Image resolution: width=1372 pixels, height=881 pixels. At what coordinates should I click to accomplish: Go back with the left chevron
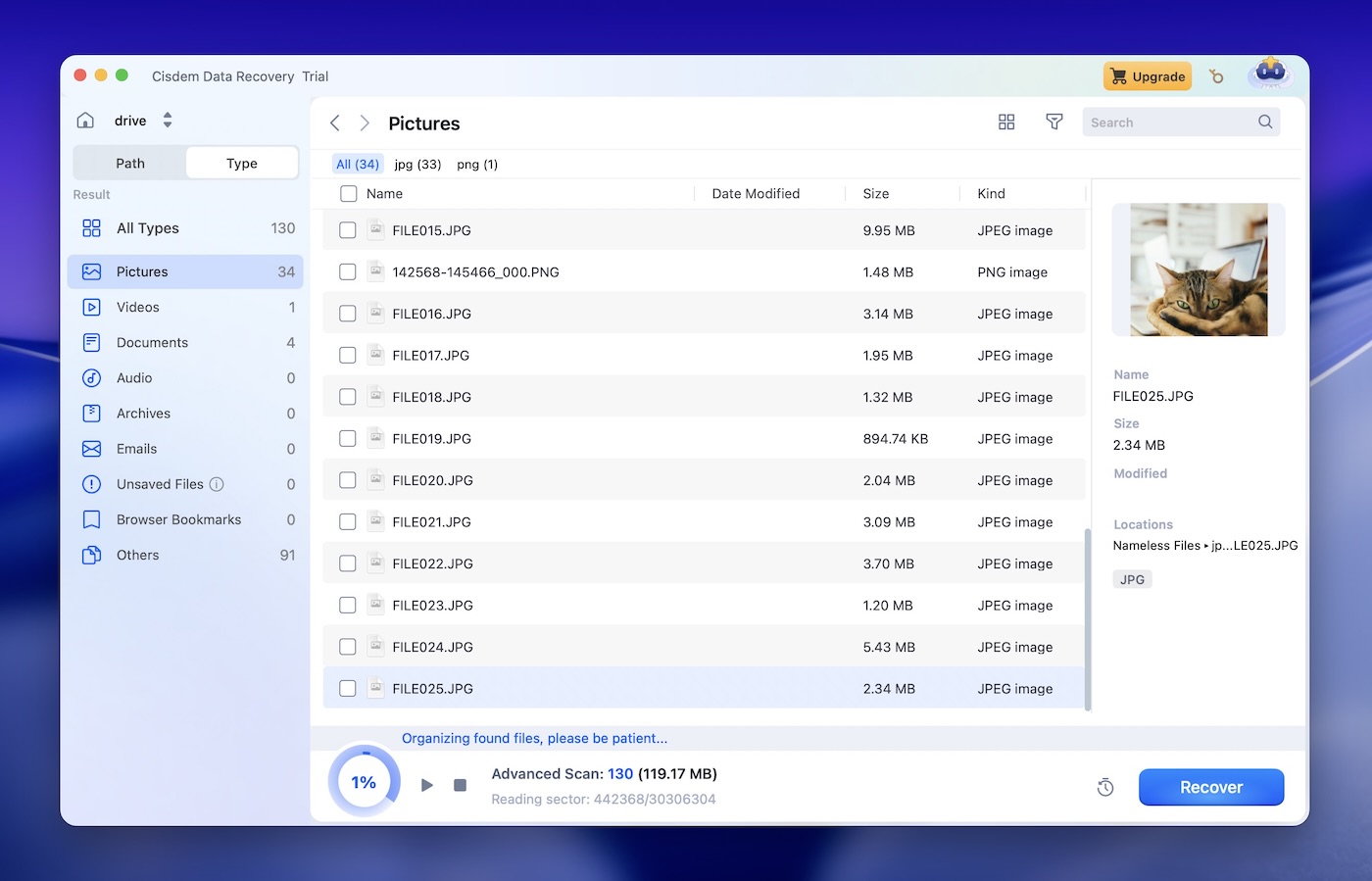pyautogui.click(x=335, y=123)
